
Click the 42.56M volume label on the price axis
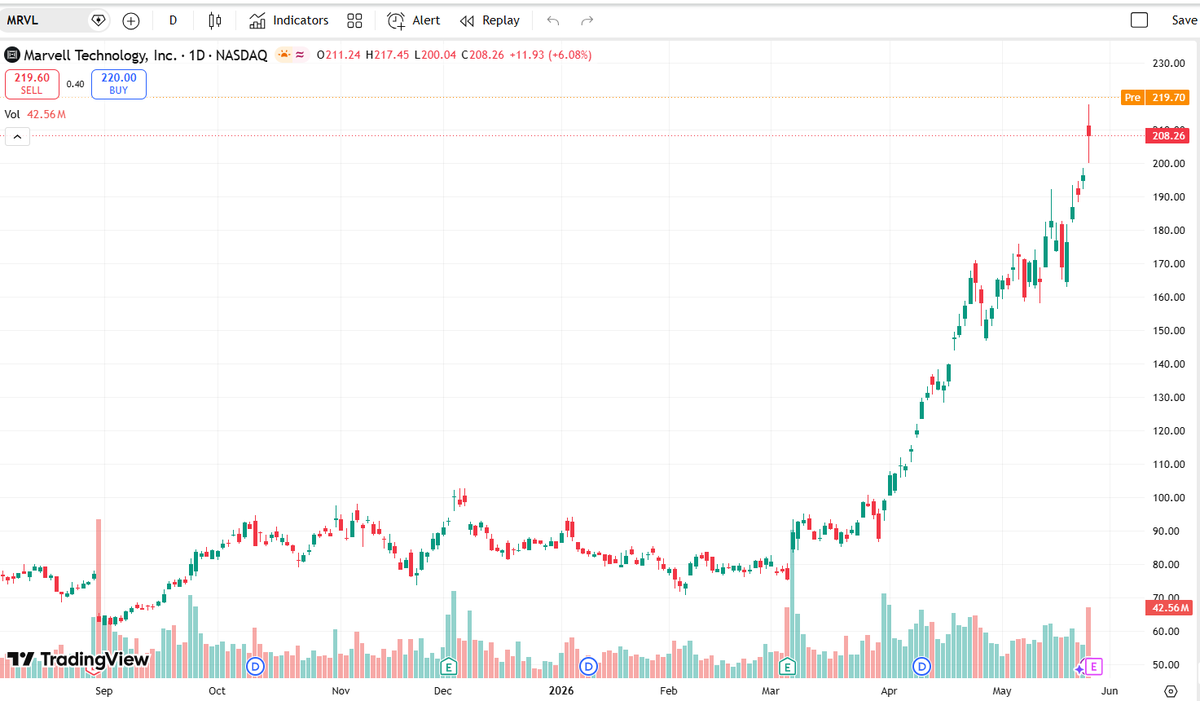click(1169, 608)
